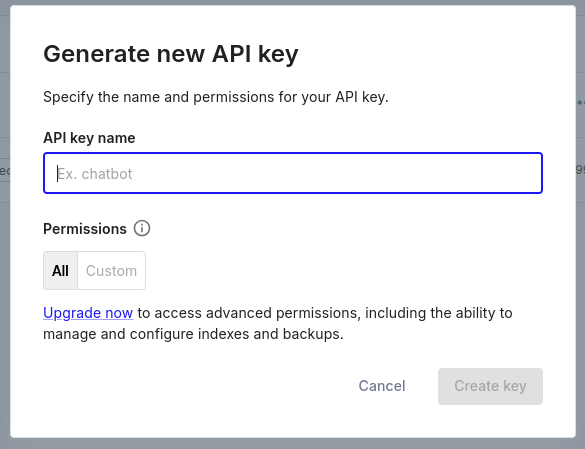Viewport: 585px width, 449px height.
Task: Click the "Generate new API key" heading
Action: click(x=171, y=54)
